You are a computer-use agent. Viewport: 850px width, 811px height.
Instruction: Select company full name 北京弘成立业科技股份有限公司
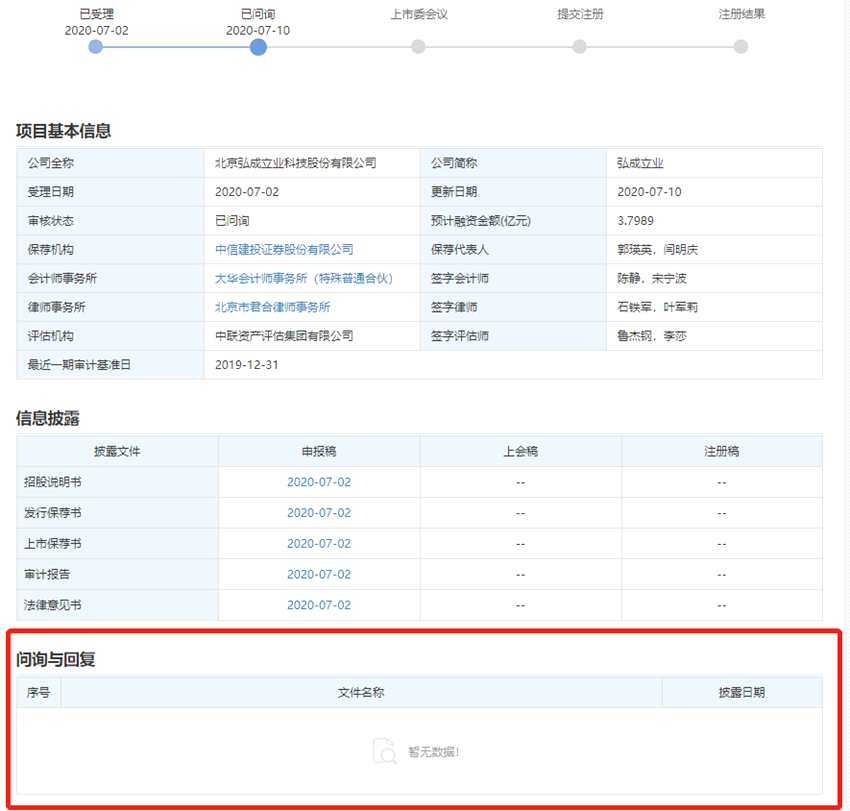coord(295,163)
